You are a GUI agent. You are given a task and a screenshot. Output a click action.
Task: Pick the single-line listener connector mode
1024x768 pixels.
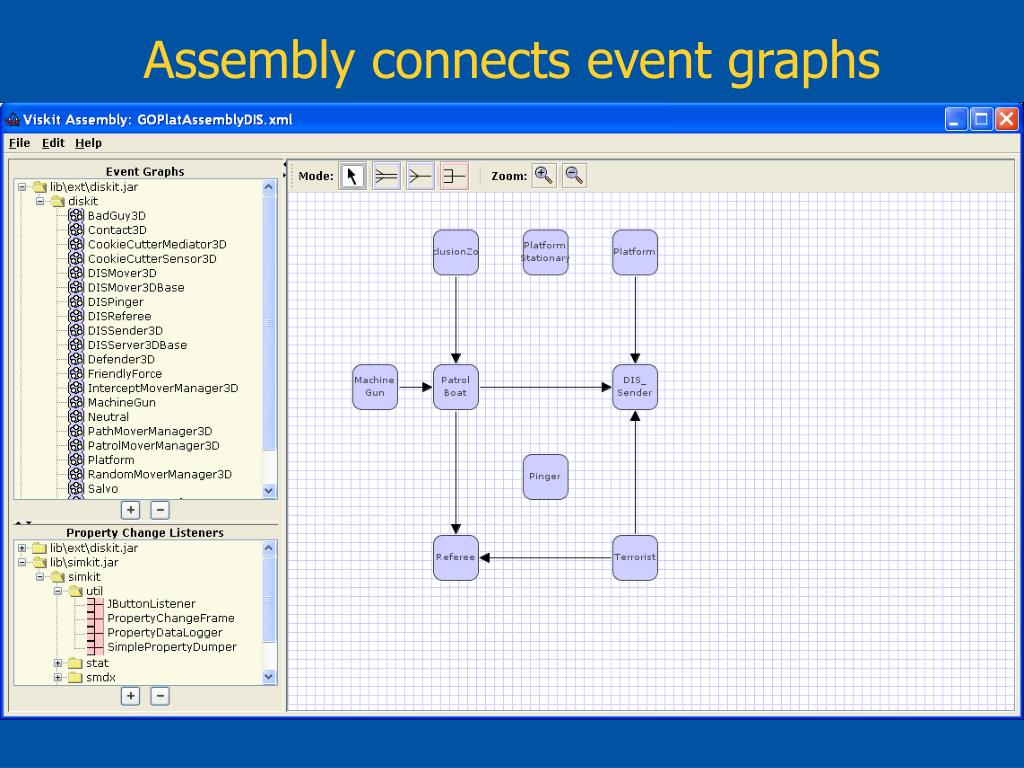pos(420,176)
